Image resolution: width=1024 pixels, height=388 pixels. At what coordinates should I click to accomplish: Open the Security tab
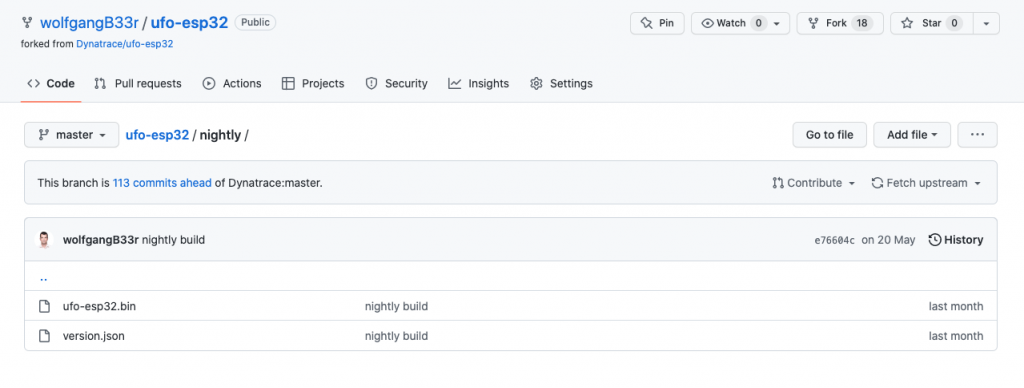tap(396, 84)
